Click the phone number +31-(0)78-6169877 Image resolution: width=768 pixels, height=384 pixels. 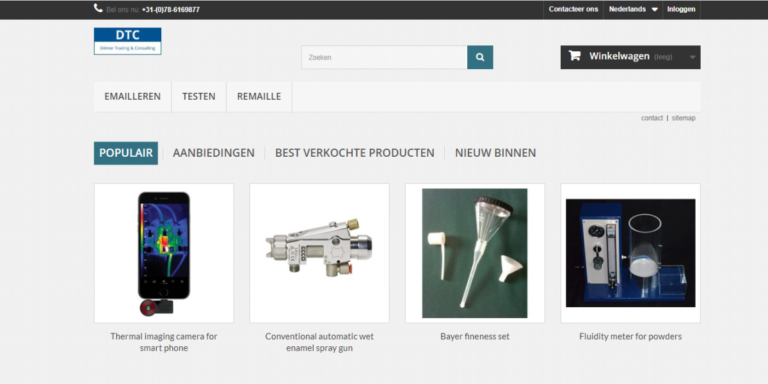(x=171, y=9)
